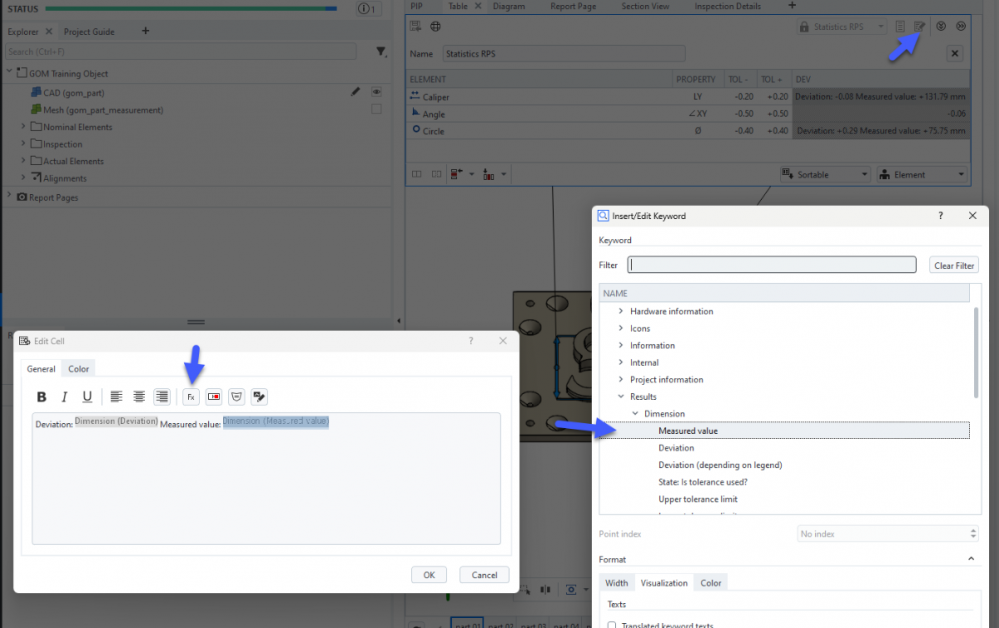The height and width of the screenshot is (628, 999).
Task: Open the Point index dropdown
Action: tap(887, 534)
